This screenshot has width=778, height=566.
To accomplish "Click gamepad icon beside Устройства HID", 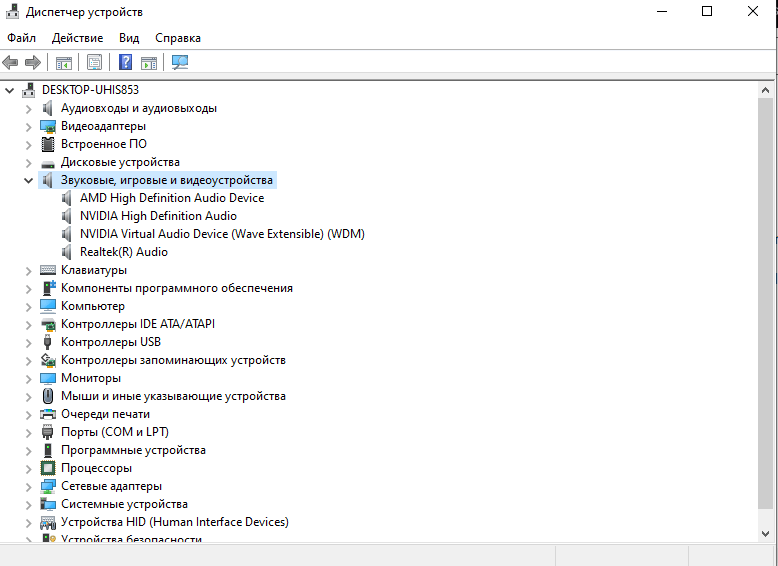I will [48, 522].
